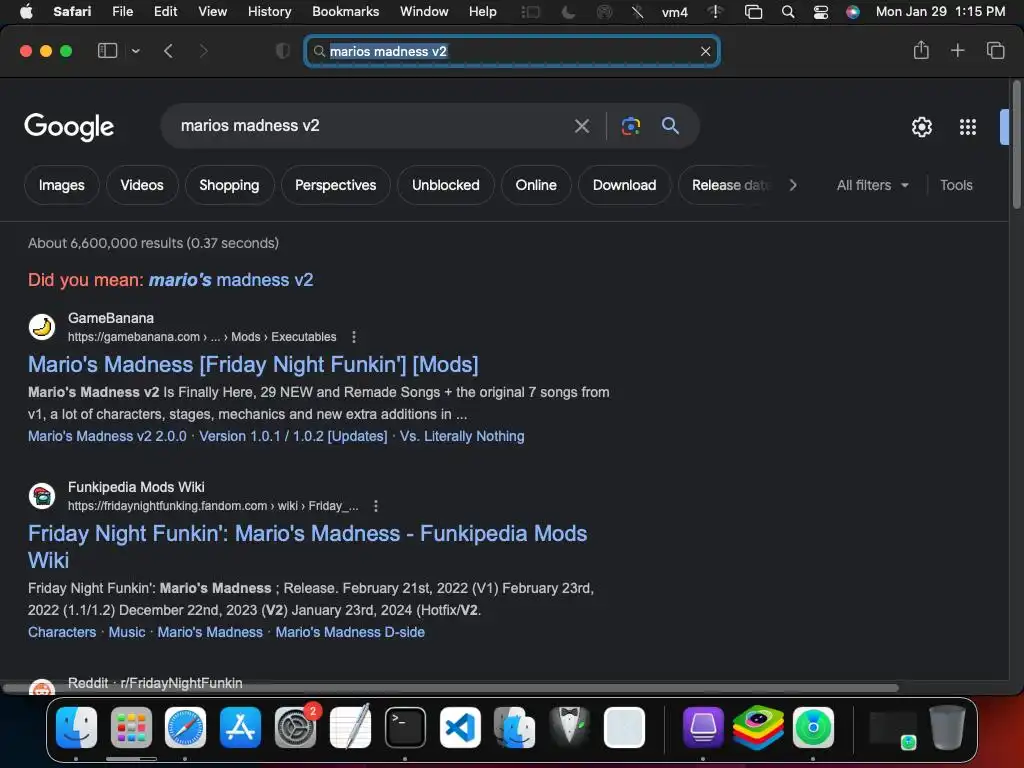Clear the Safari address bar text
This screenshot has height=768, width=1024.
pos(705,51)
